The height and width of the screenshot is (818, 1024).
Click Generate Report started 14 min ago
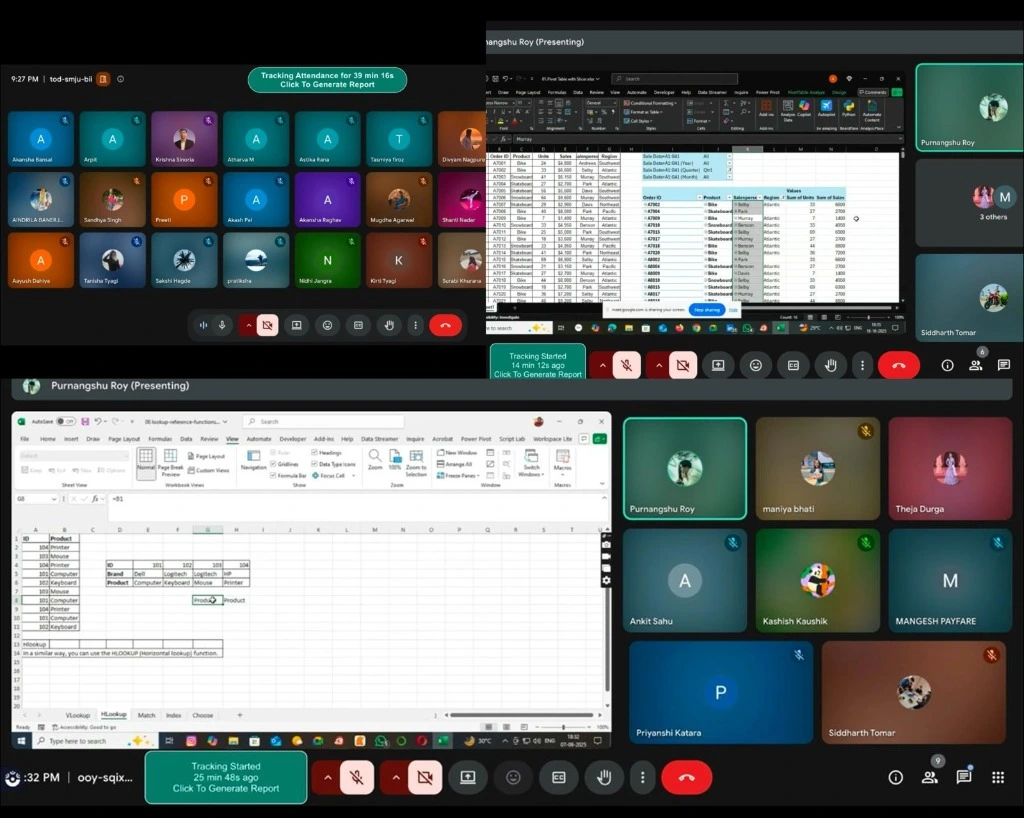point(537,364)
